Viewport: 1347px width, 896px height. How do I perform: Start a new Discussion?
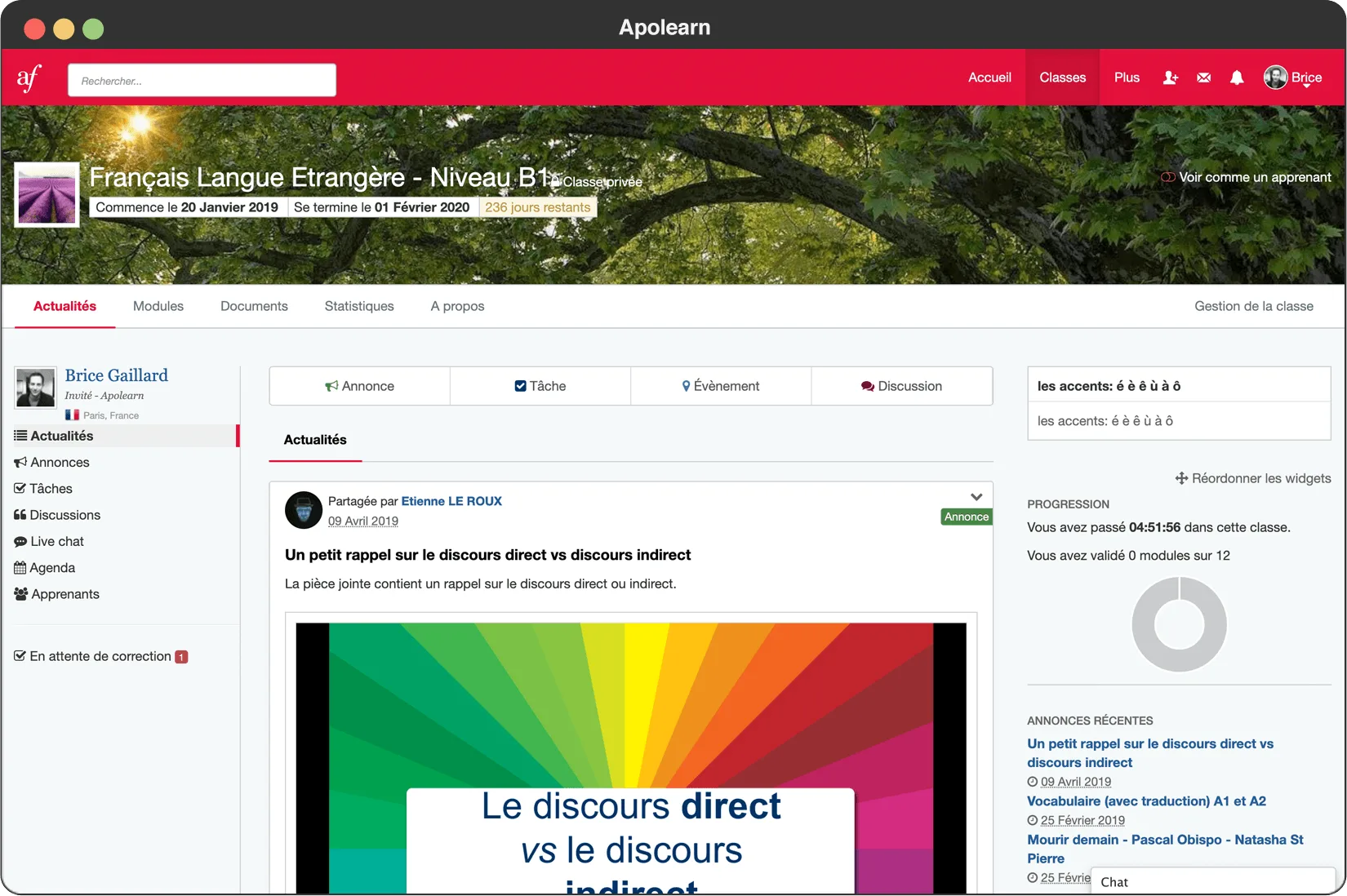[x=902, y=386]
